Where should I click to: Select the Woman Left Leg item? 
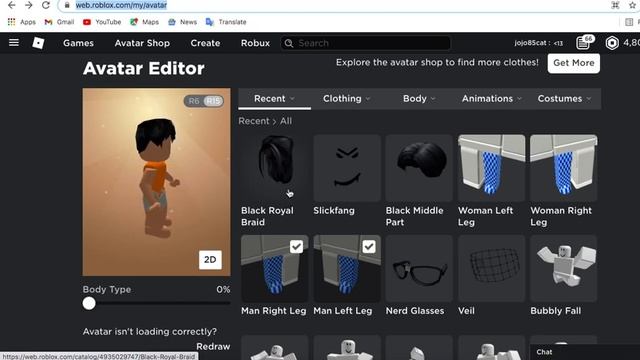[x=491, y=168]
